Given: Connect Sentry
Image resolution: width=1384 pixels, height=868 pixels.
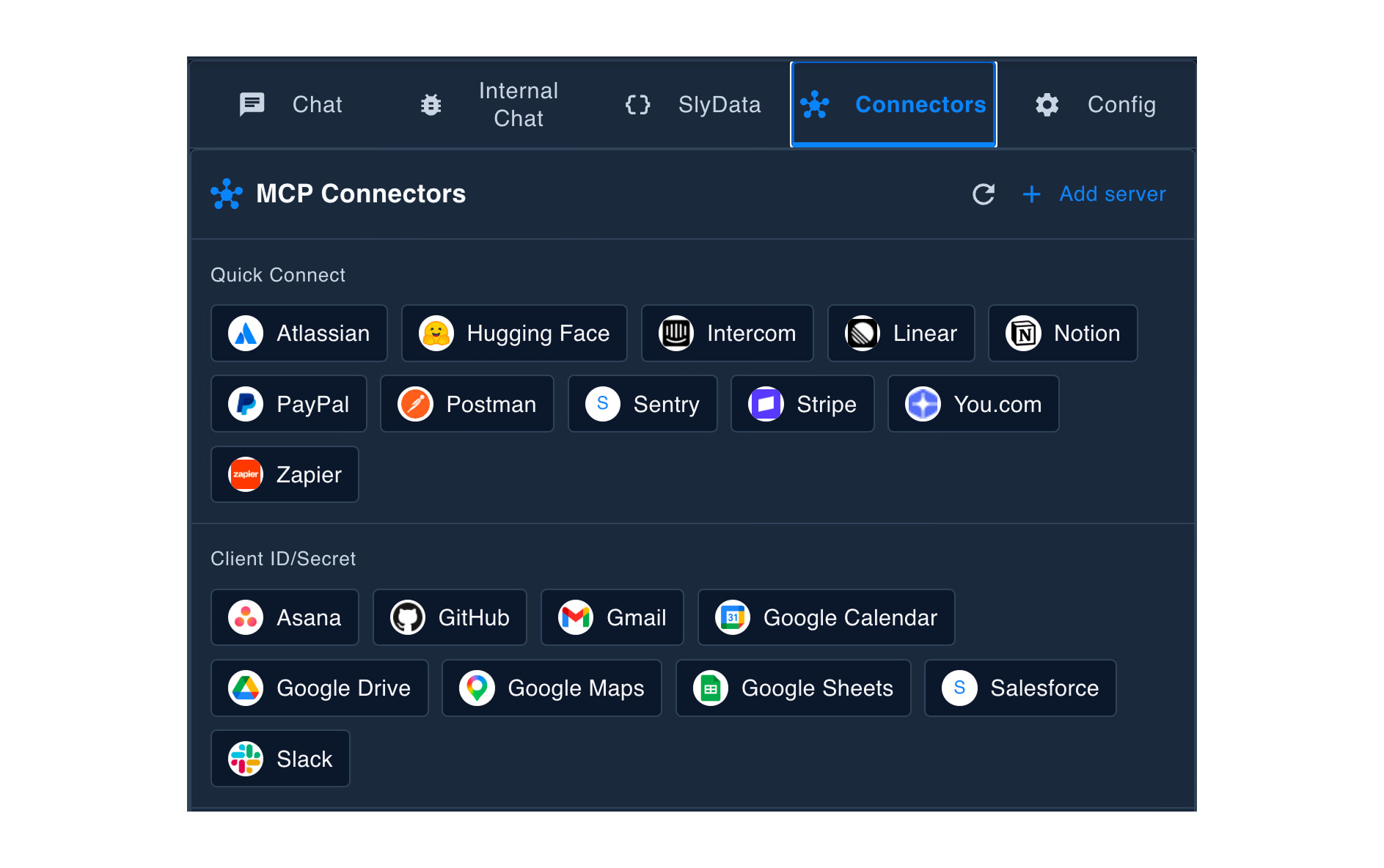Looking at the screenshot, I should (642, 404).
